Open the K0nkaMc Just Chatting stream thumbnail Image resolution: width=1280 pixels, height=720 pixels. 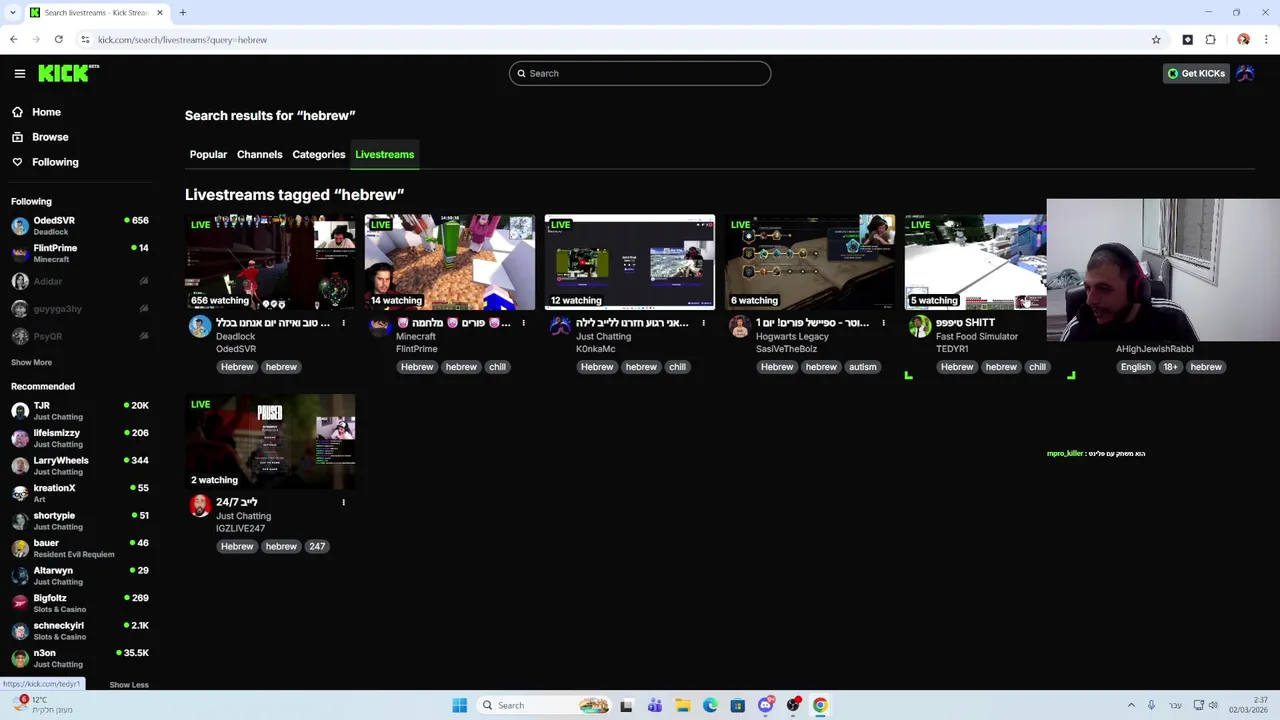click(x=630, y=262)
